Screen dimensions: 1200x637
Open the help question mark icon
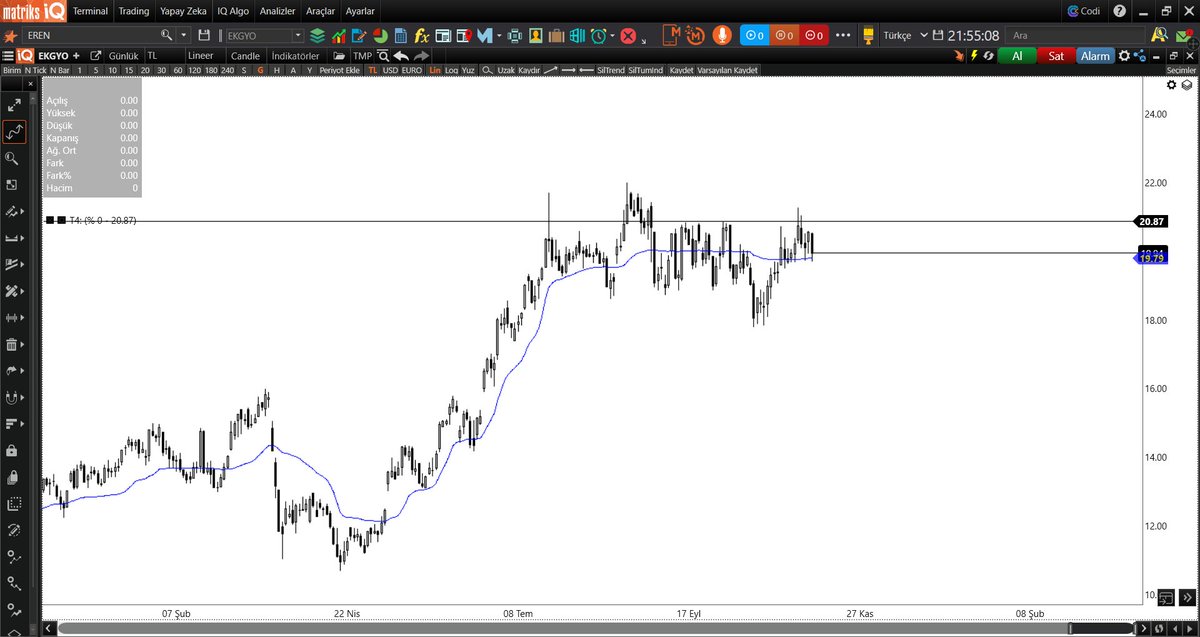[x=1119, y=11]
